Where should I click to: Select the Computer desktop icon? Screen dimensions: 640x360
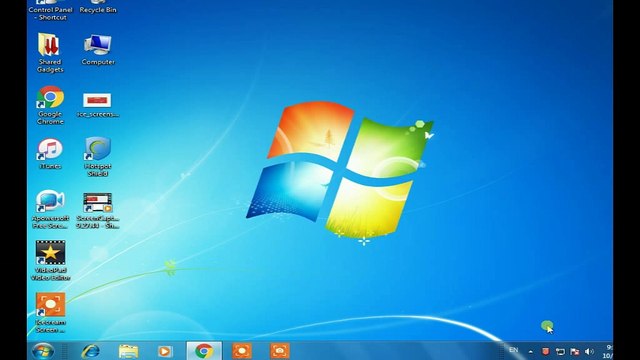98,50
